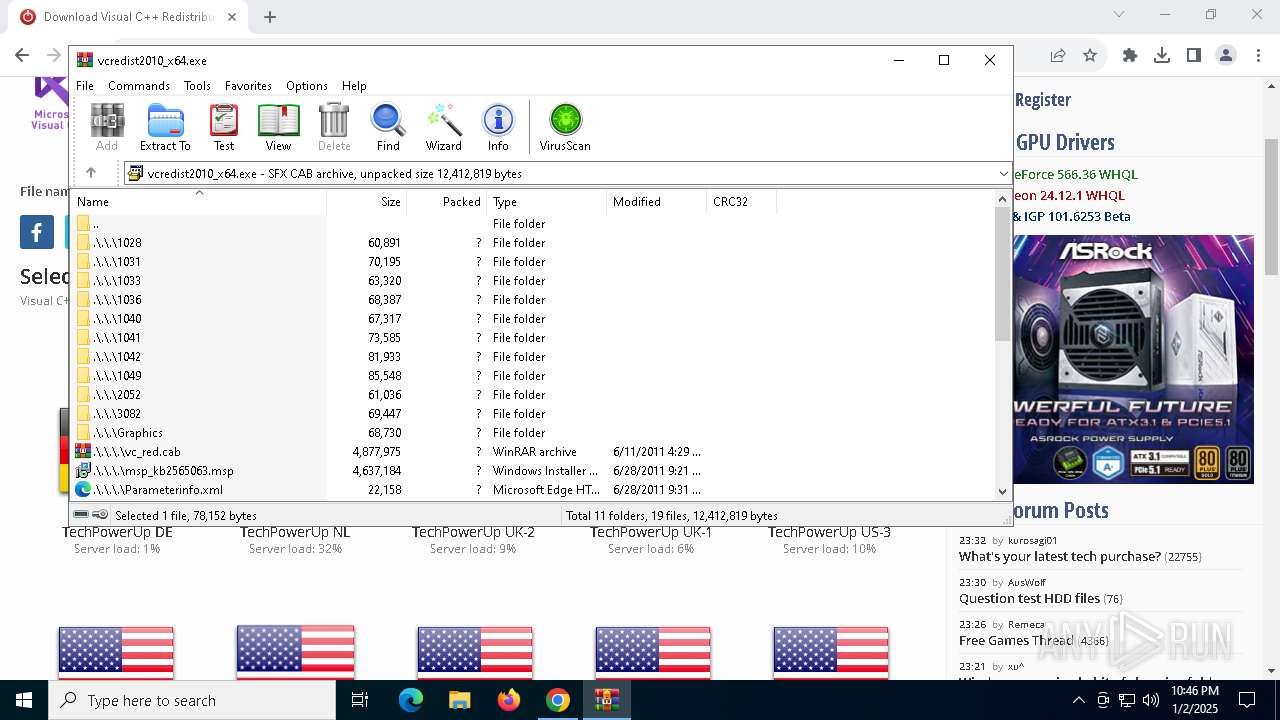Click the Graphics folder icon
1280x720 pixels.
point(84,432)
